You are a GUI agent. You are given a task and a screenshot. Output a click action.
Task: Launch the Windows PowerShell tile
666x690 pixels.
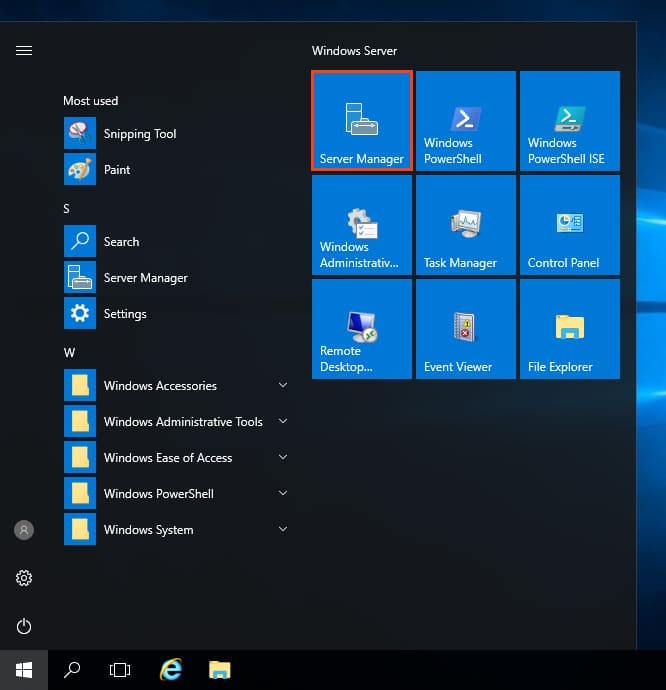(466, 121)
